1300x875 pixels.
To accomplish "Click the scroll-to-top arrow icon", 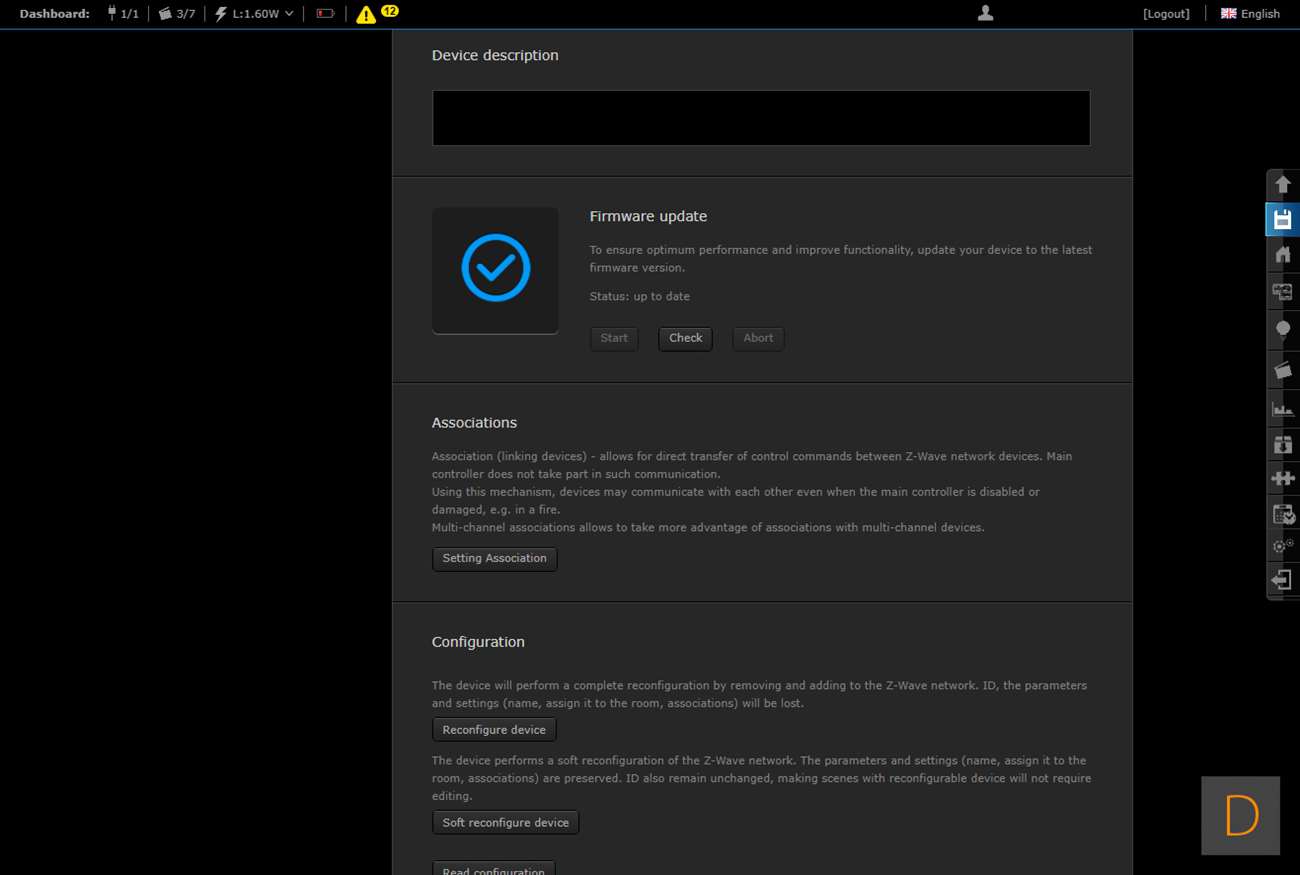I will (1282, 185).
